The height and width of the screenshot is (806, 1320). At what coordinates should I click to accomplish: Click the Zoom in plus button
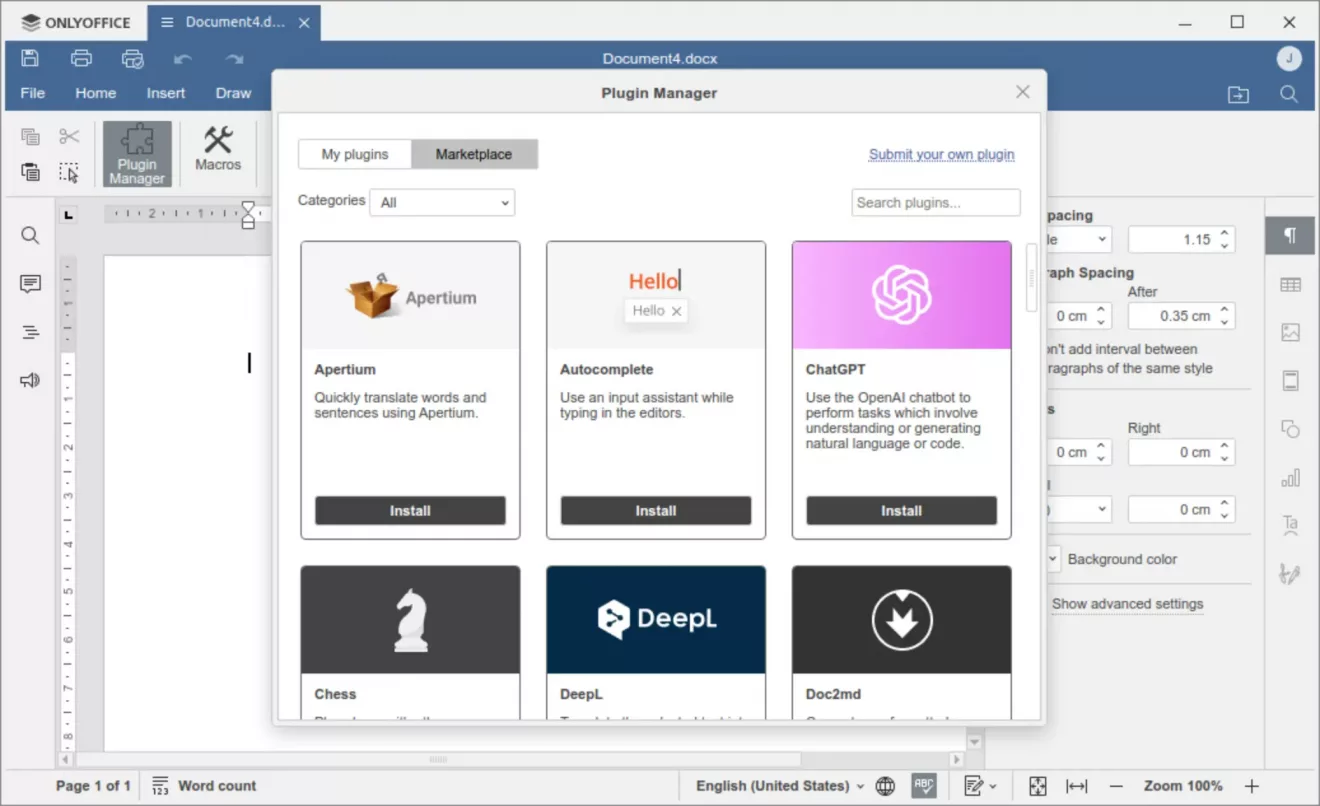pyautogui.click(x=1252, y=786)
